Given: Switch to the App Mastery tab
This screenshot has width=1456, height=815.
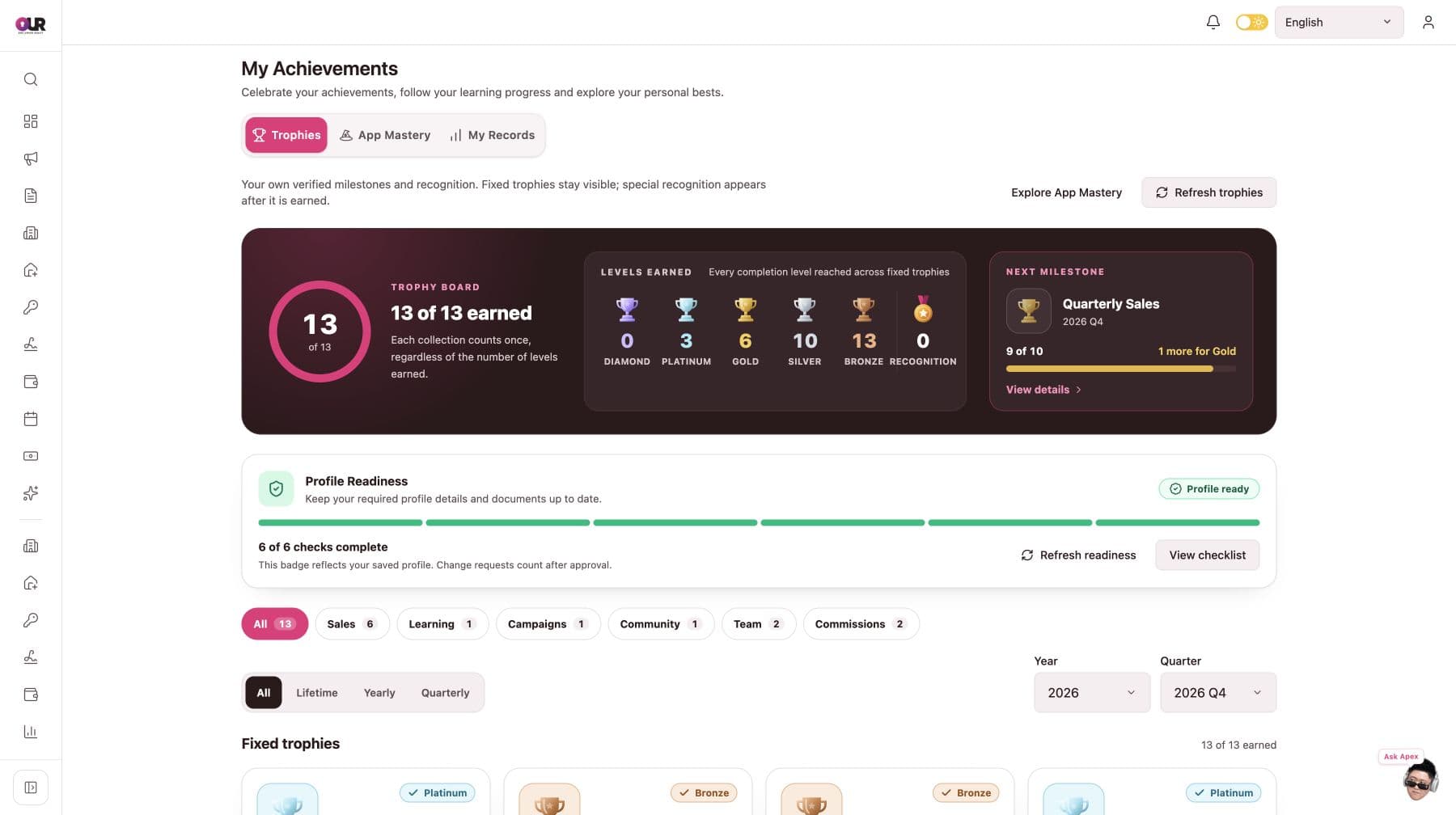Looking at the screenshot, I should [x=385, y=135].
